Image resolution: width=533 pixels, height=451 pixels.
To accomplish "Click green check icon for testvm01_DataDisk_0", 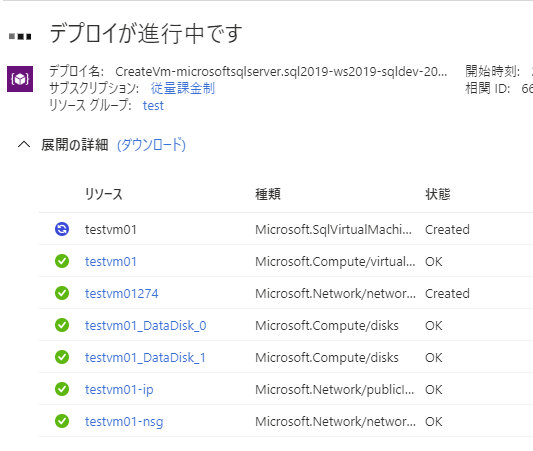I will 62,325.
